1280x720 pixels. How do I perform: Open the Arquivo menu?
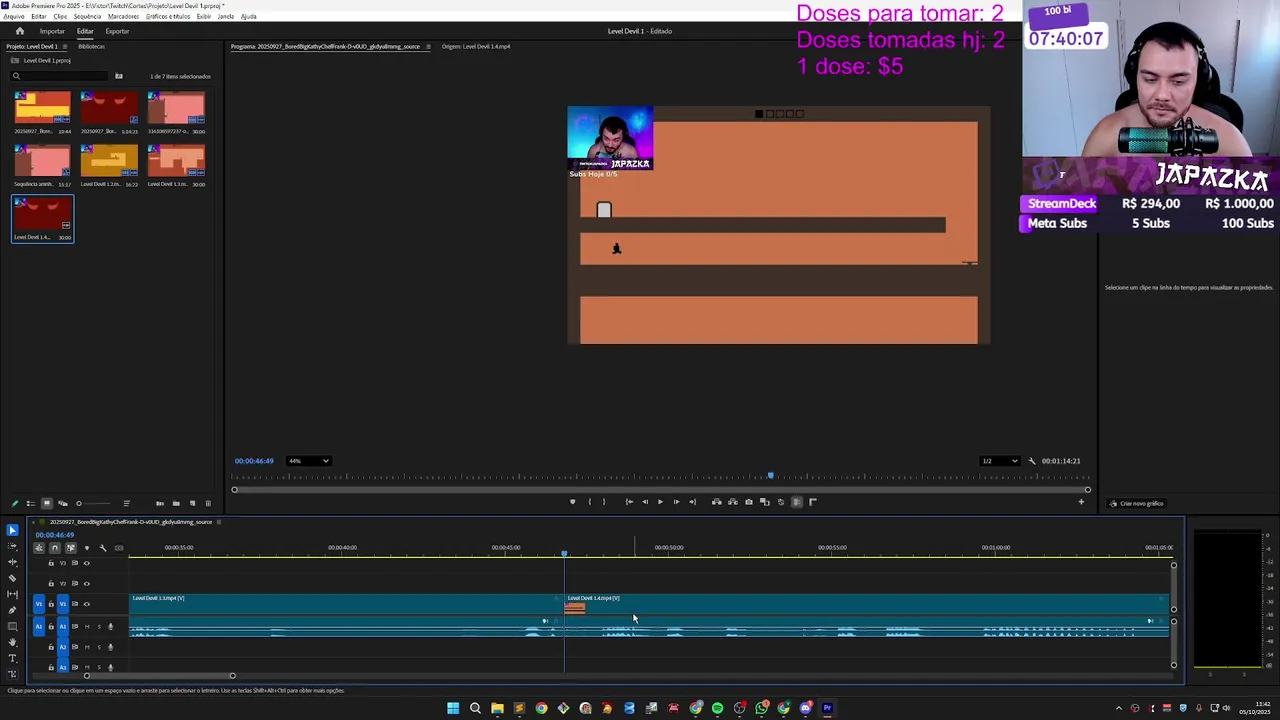[13, 17]
